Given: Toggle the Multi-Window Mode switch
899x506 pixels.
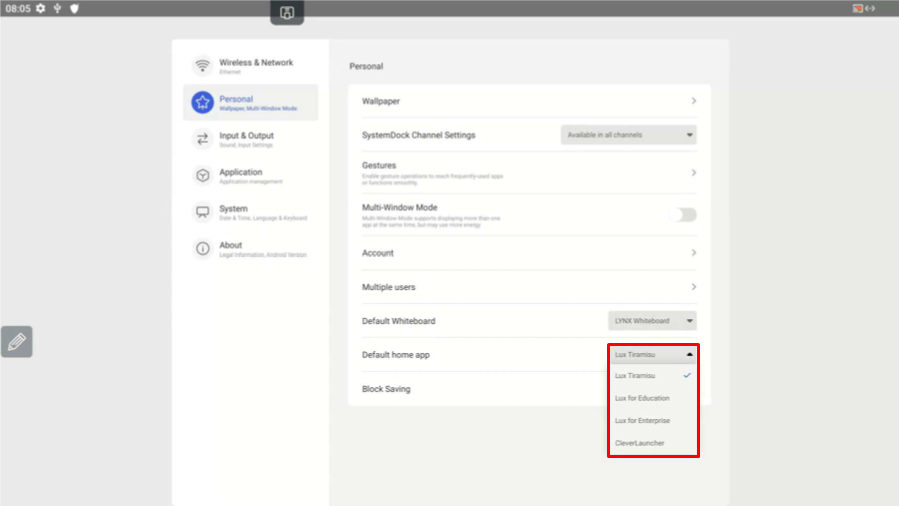Looking at the screenshot, I should pyautogui.click(x=684, y=215).
